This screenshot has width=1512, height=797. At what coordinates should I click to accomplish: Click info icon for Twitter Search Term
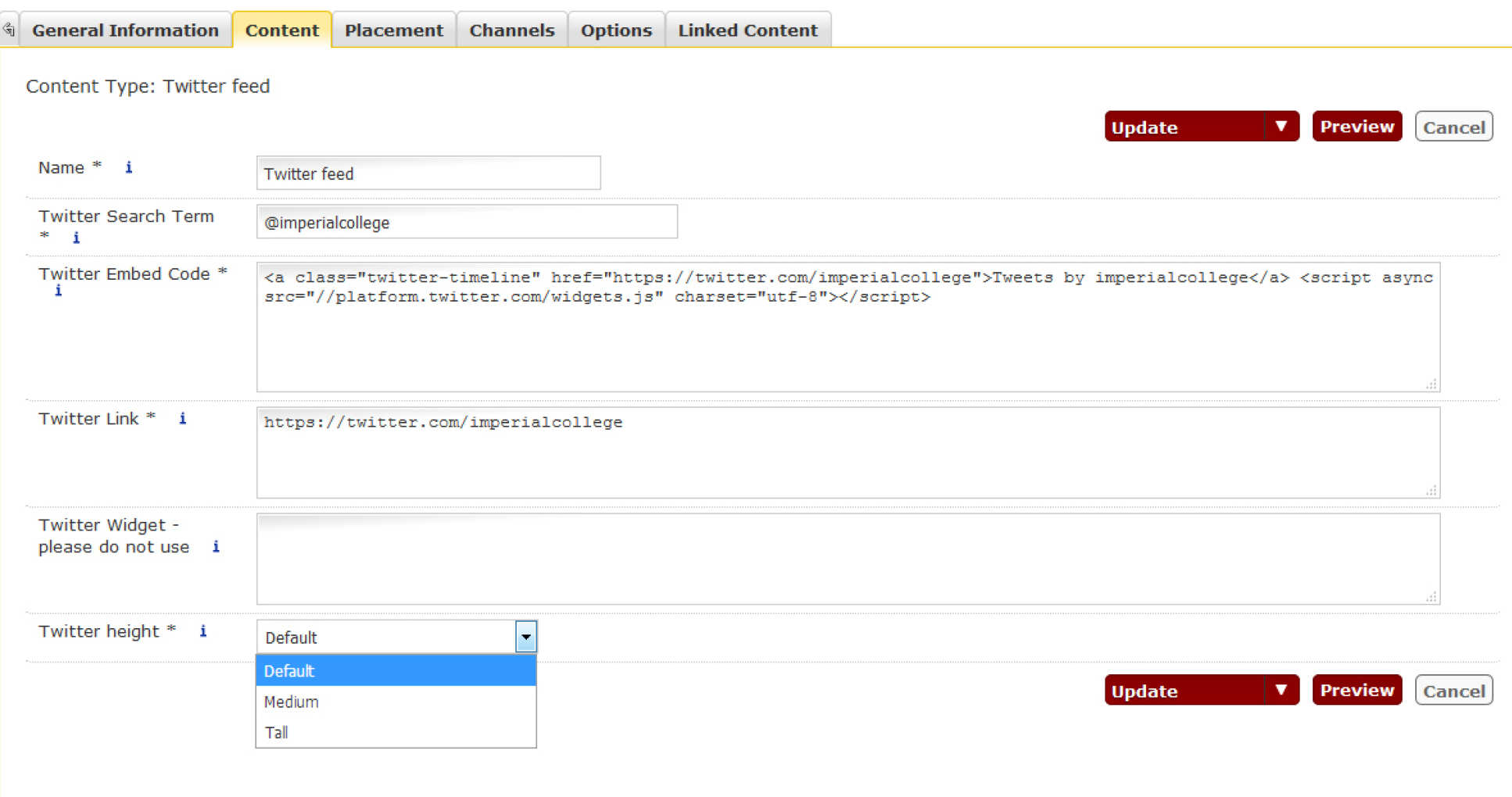(x=76, y=238)
